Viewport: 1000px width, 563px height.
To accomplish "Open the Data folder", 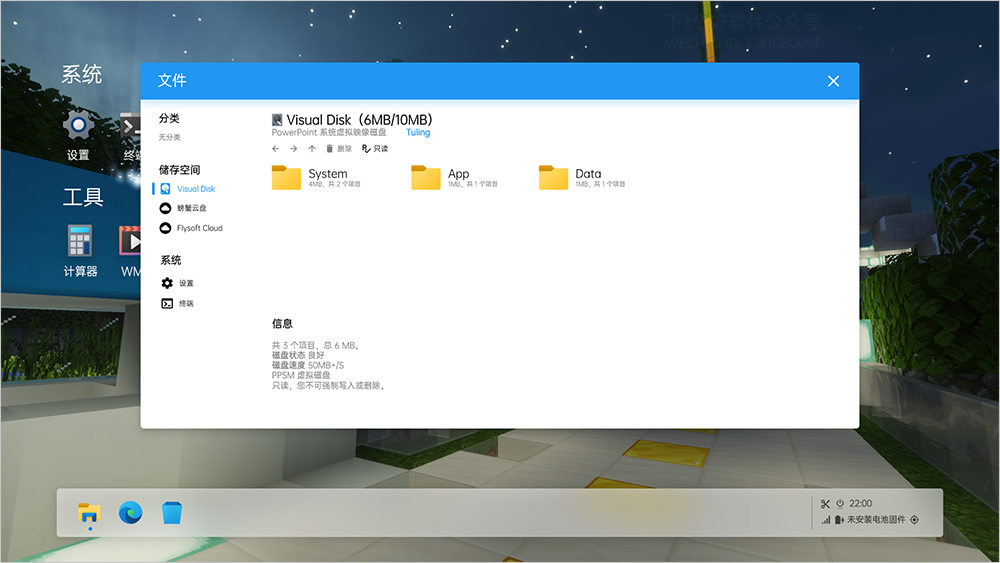I will [582, 178].
